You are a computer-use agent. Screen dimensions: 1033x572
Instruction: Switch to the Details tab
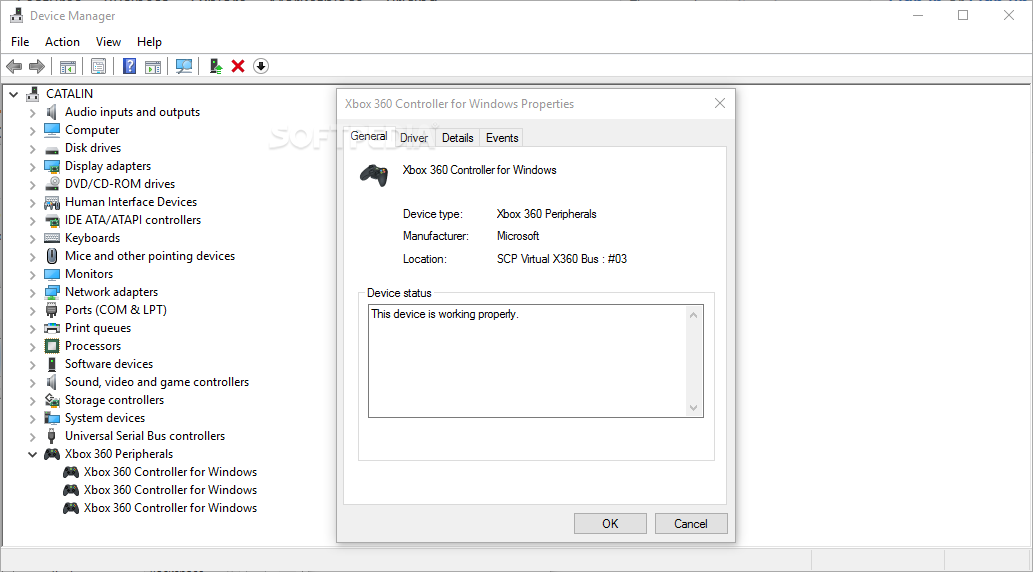pyautogui.click(x=457, y=138)
